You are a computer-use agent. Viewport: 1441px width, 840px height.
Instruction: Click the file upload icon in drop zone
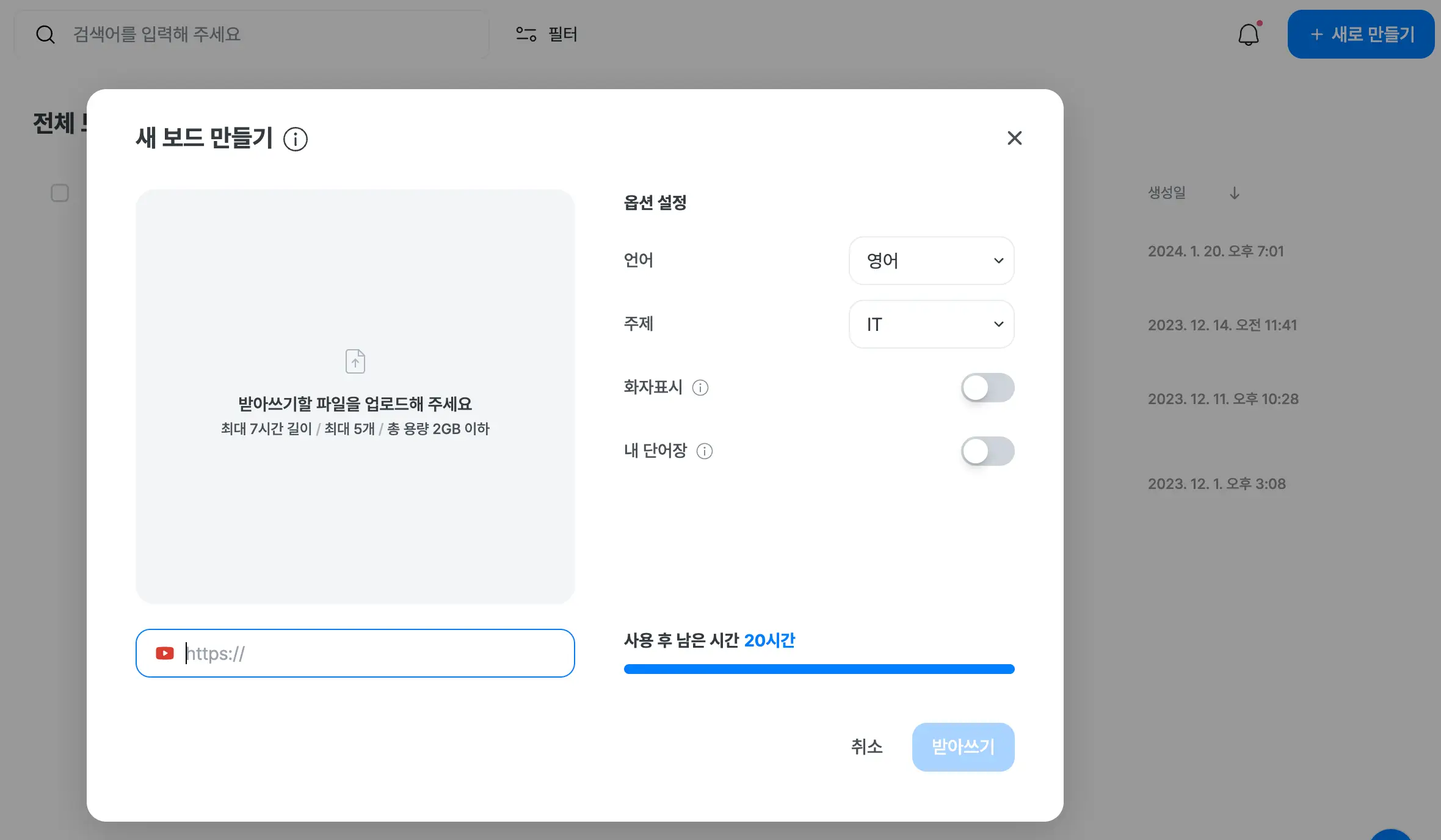(355, 361)
